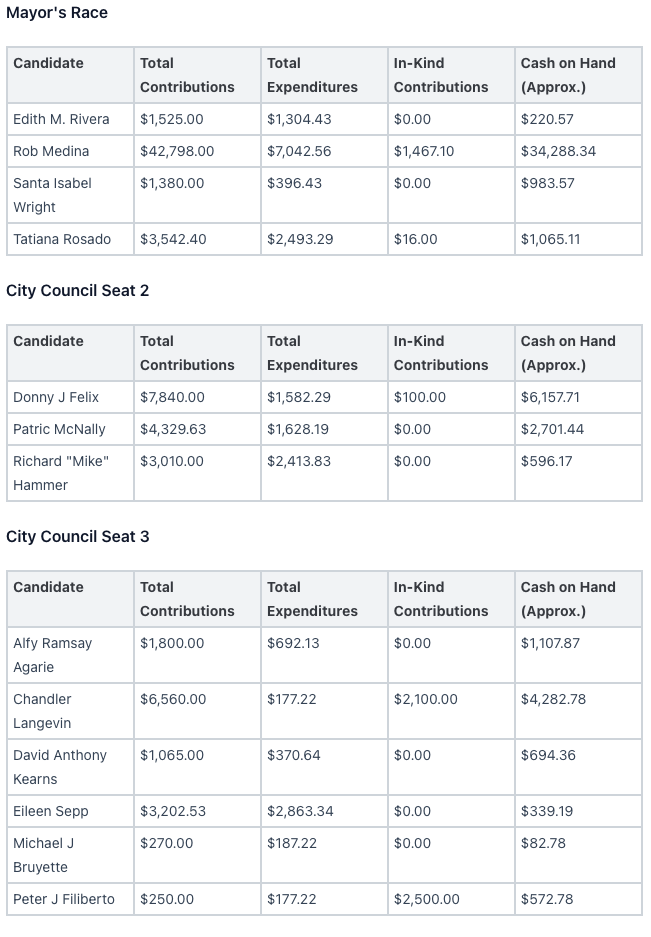This screenshot has height=937, width=651.
Task: Click the Donny J Felix candidate cell
Action: click(56, 397)
